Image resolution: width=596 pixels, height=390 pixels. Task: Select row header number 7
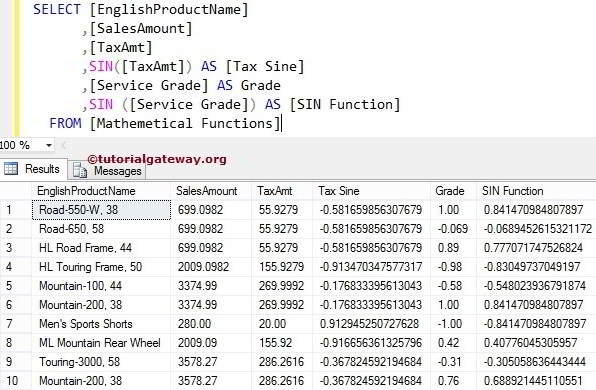(9, 324)
